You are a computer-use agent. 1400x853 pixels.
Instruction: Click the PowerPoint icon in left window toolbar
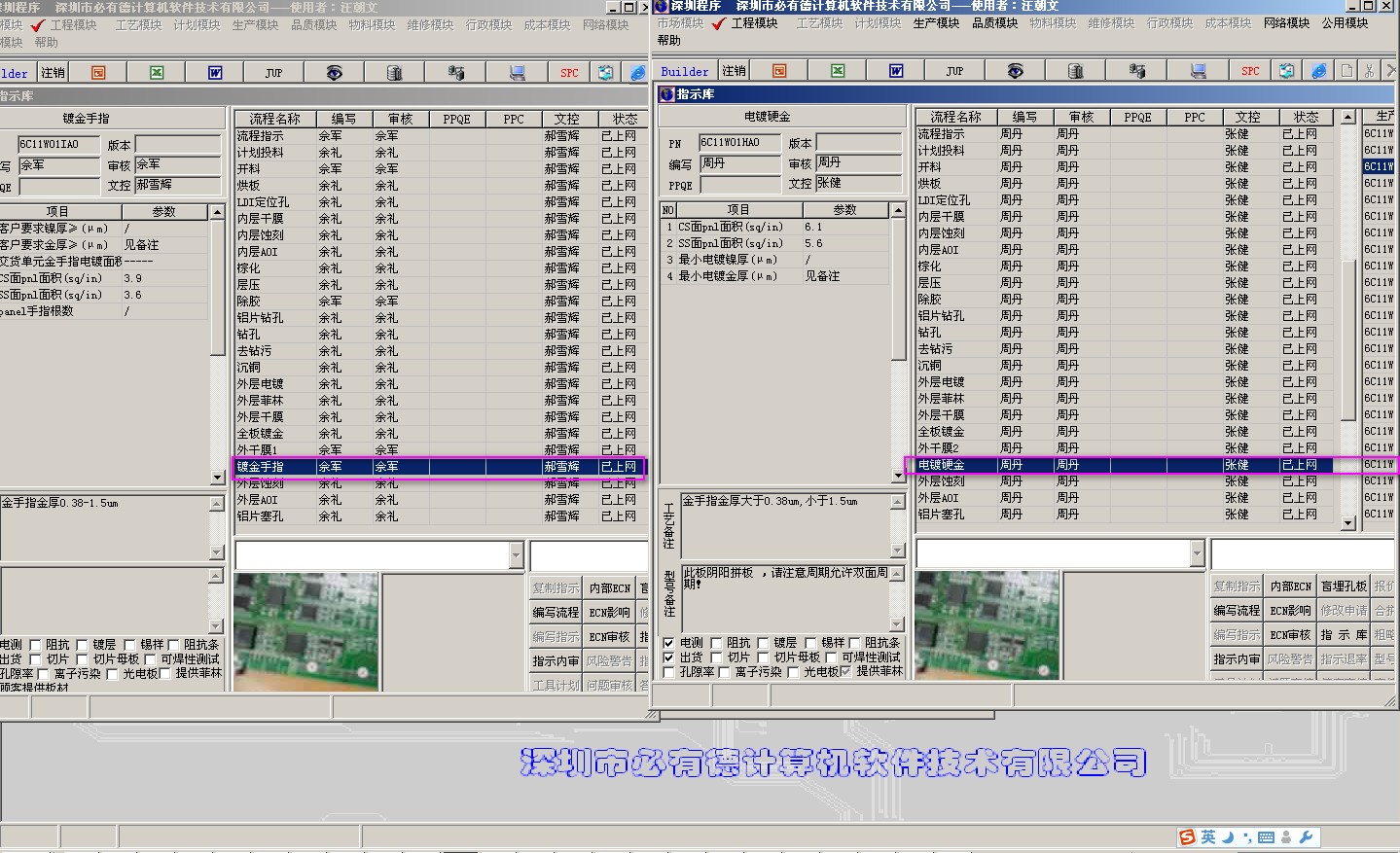coord(98,73)
